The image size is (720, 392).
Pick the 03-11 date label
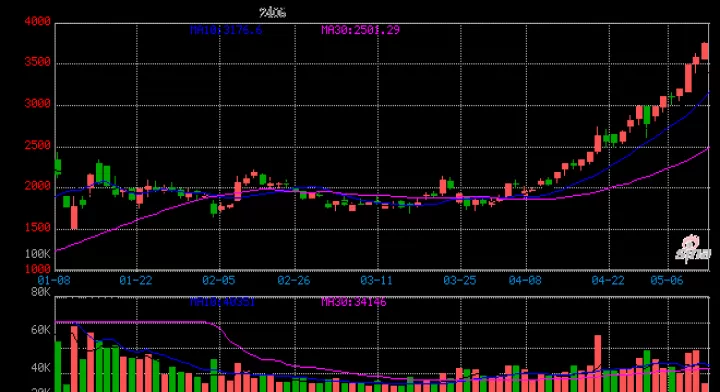pos(377,280)
